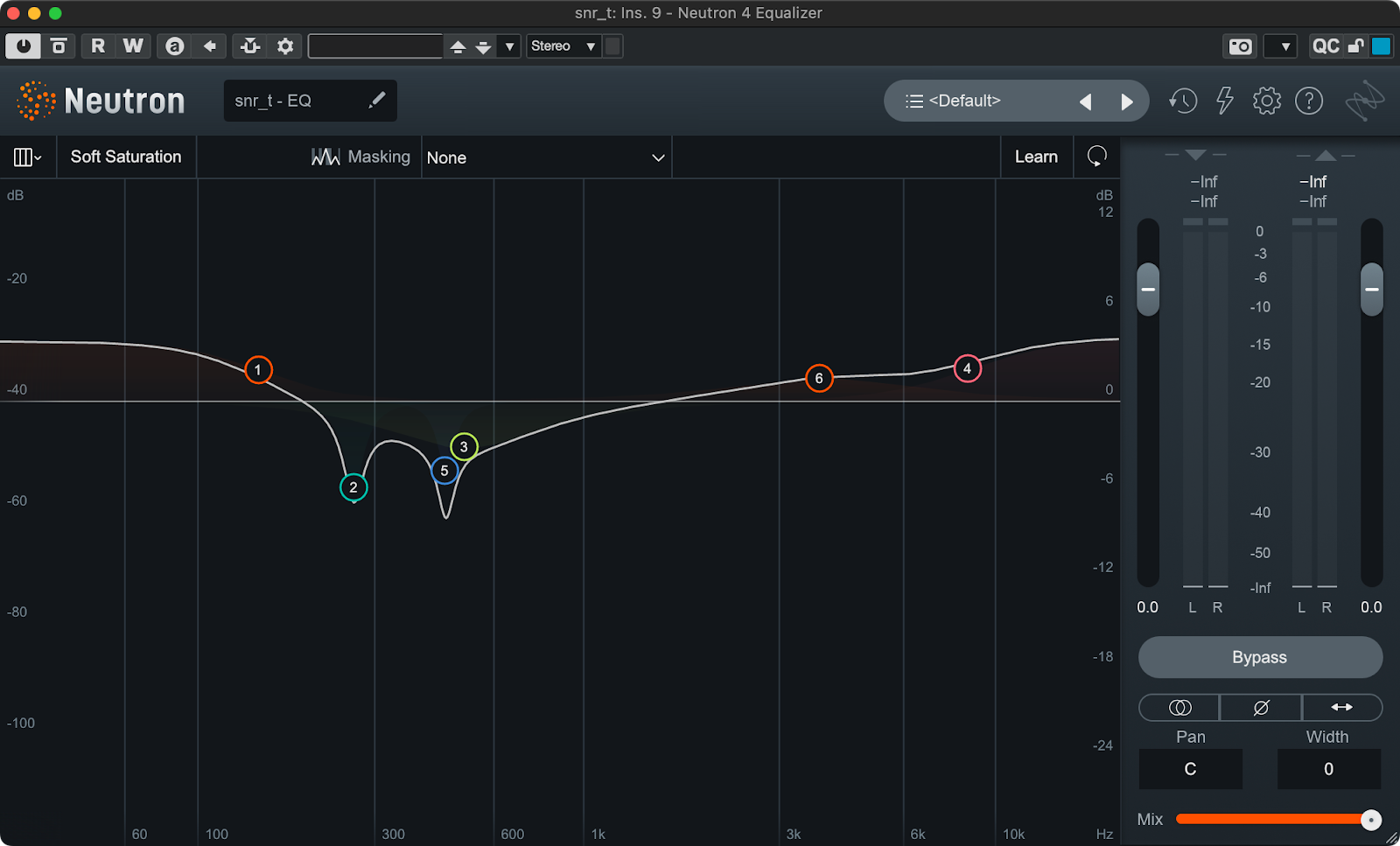Select EQ band node 4
Viewport: 1400px width, 846px height.
(967, 368)
